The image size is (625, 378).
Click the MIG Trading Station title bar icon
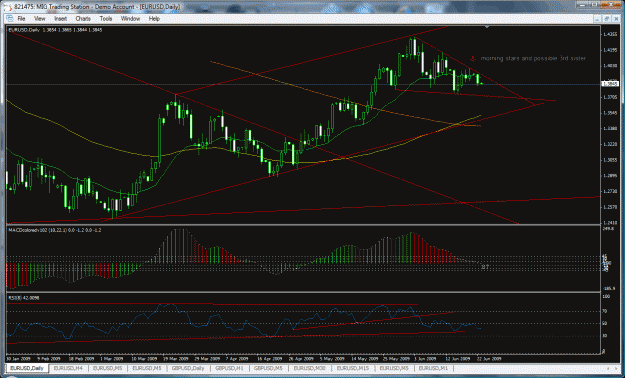click(x=8, y=7)
